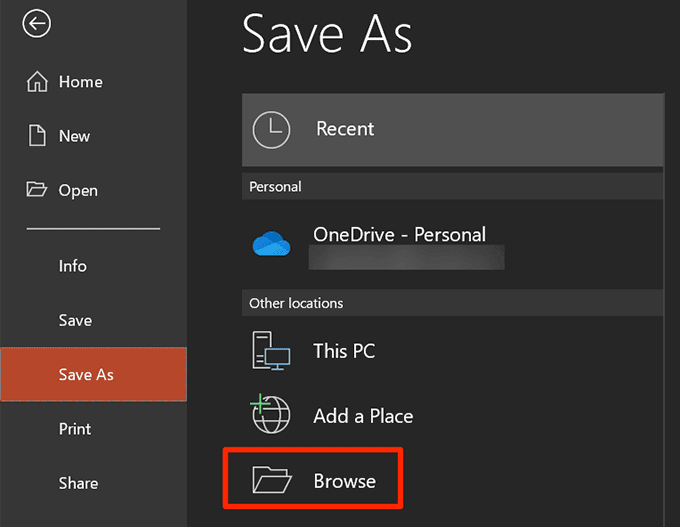Viewport: 680px width, 527px height.
Task: Click the Browse folder icon
Action: click(272, 481)
